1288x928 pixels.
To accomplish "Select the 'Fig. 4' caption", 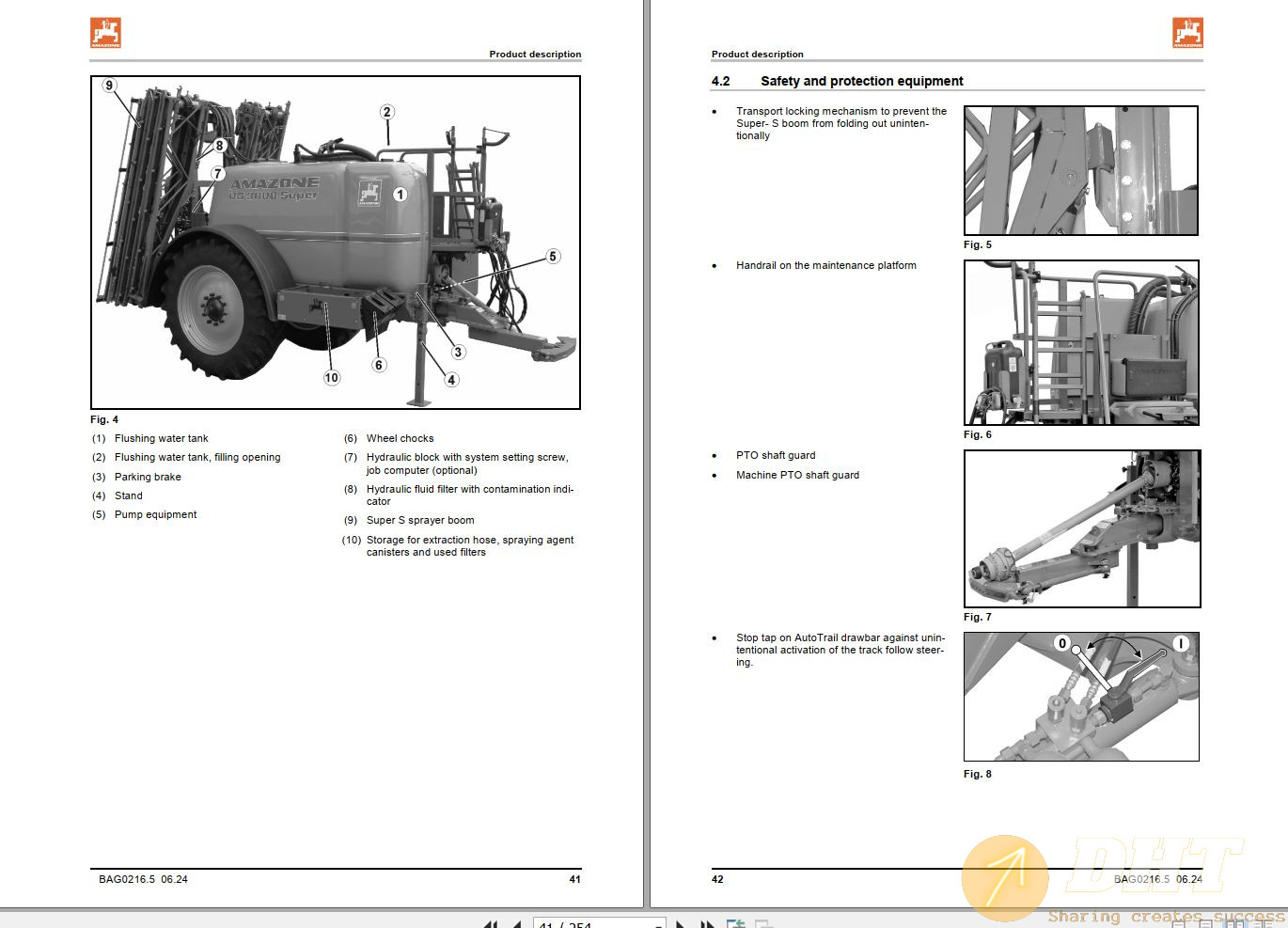I will tap(104, 419).
